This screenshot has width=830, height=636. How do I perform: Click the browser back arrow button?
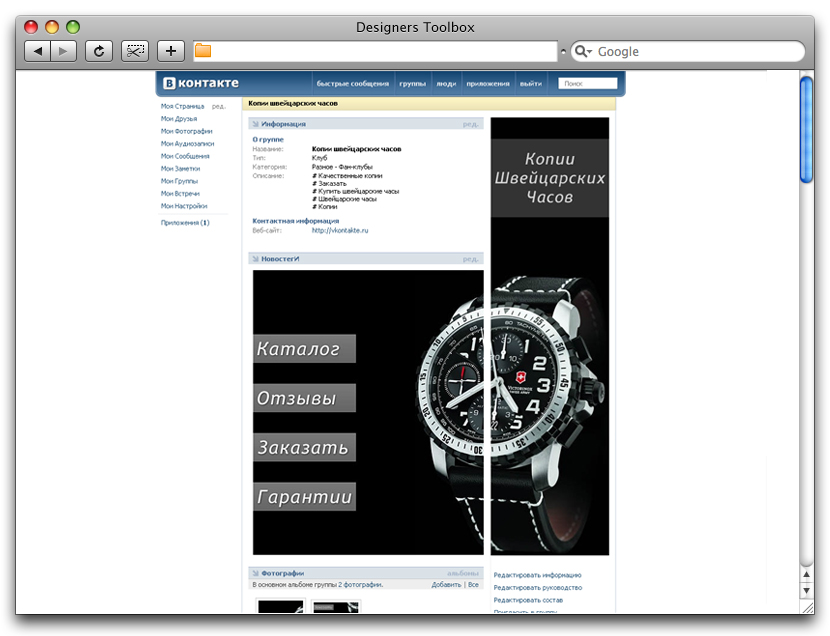(x=37, y=51)
